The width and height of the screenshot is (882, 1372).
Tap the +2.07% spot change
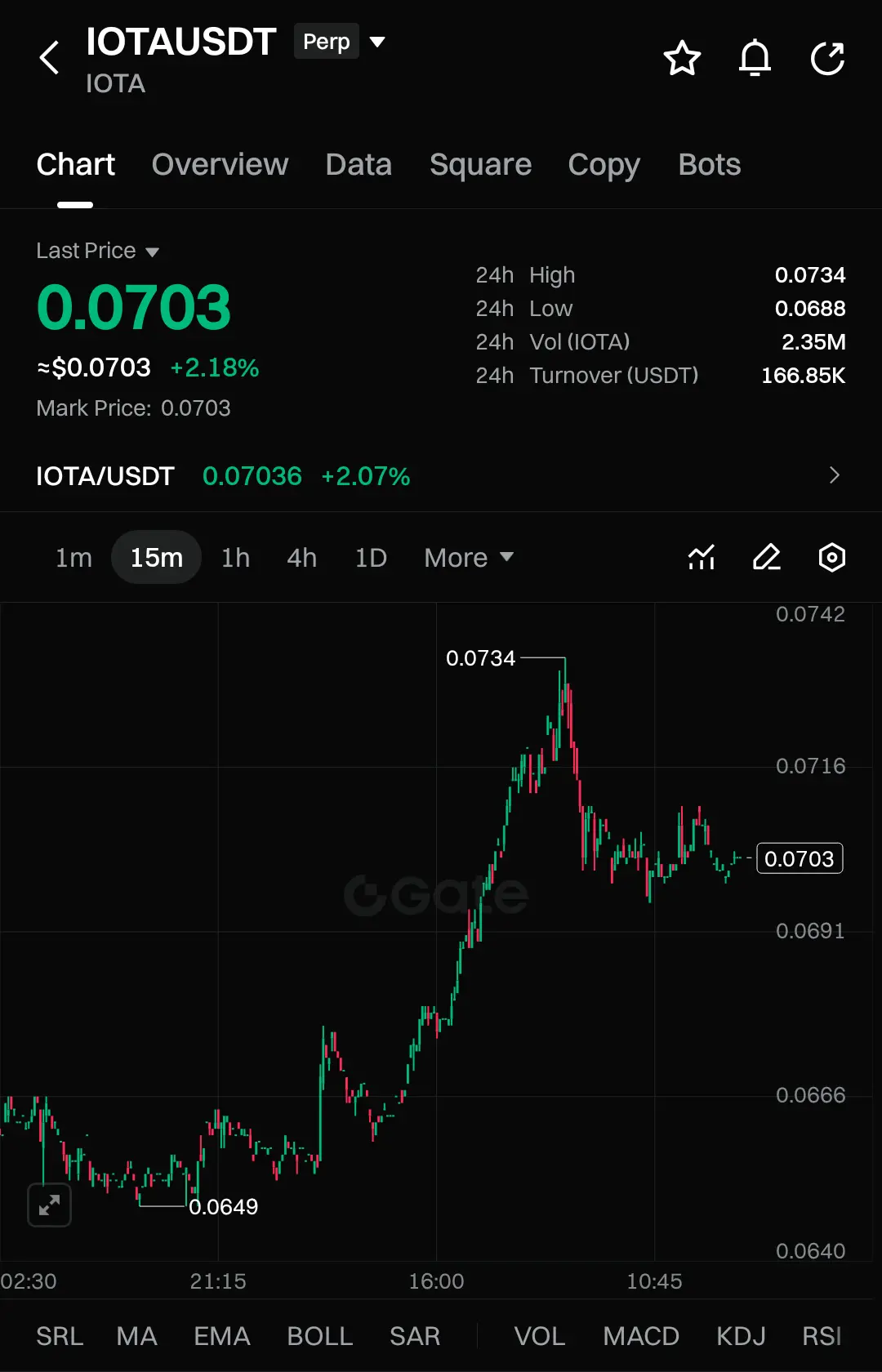[x=366, y=476]
